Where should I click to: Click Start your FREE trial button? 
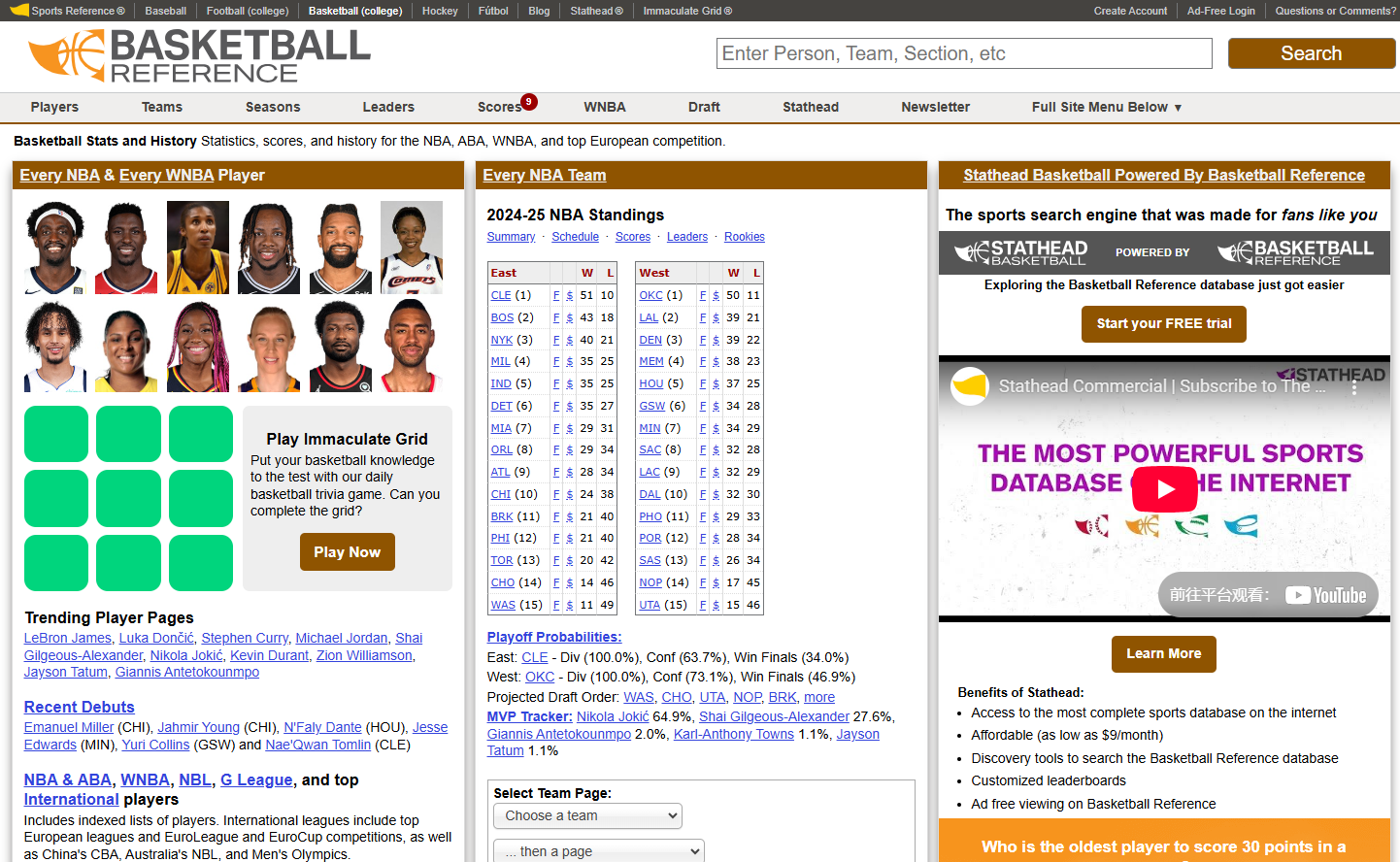point(1163,324)
